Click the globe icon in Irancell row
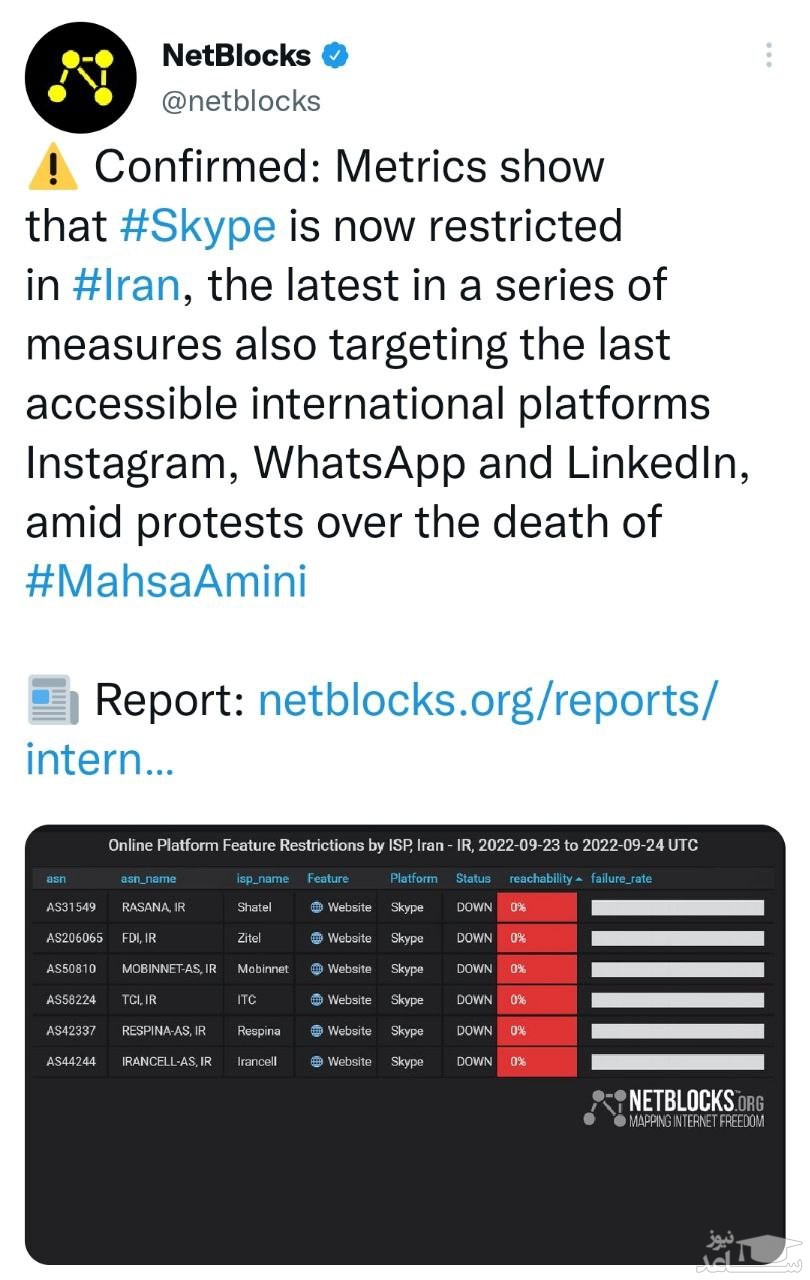810x1280 pixels. click(316, 1061)
